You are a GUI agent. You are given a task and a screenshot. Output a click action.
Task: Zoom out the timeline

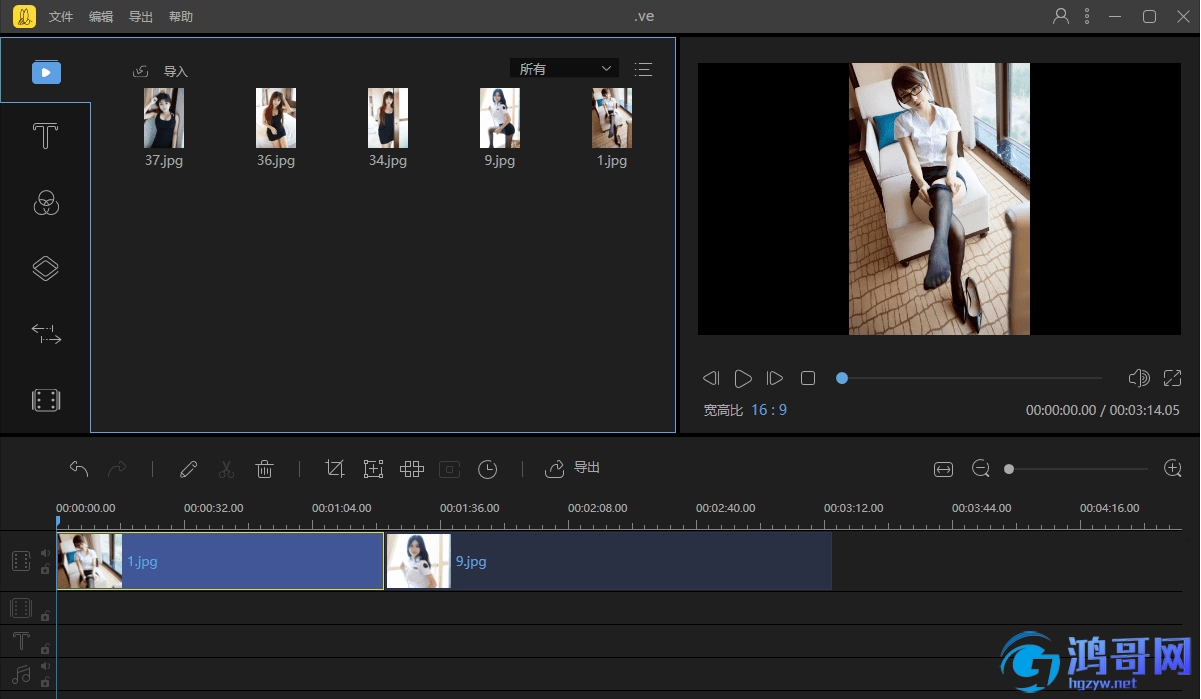(x=981, y=468)
